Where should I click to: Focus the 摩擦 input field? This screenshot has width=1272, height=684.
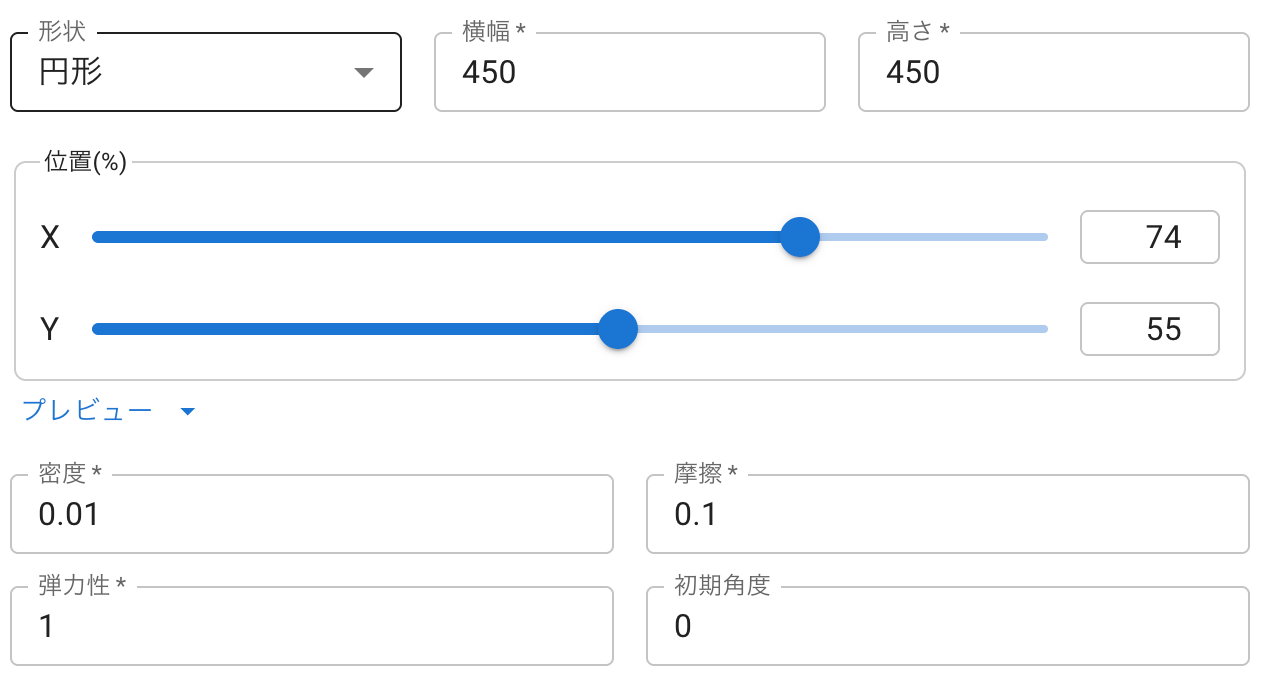(948, 514)
